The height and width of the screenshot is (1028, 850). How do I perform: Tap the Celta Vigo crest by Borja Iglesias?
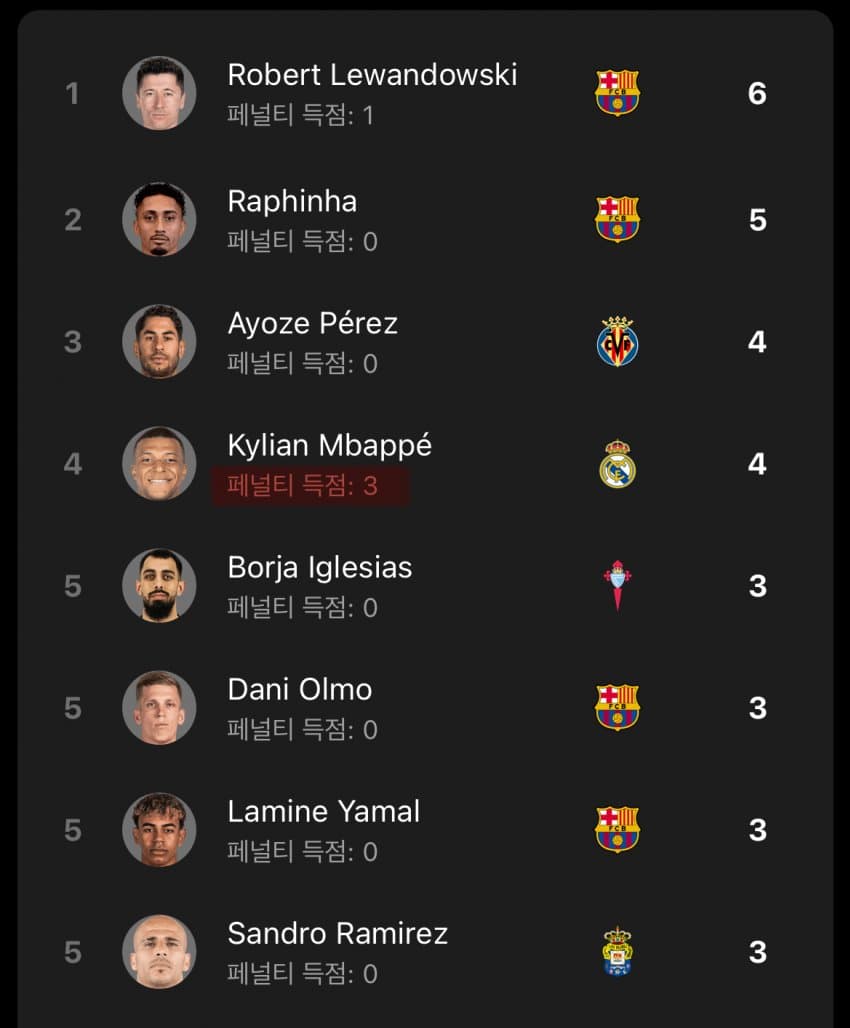click(x=617, y=586)
